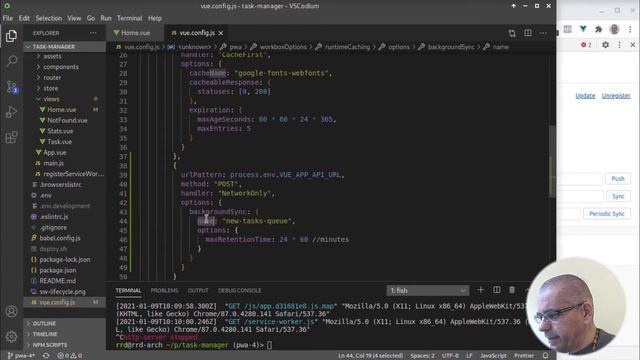Viewport: 640px width, 360px height.
Task: Click the Push text input field
Action: click(580, 179)
